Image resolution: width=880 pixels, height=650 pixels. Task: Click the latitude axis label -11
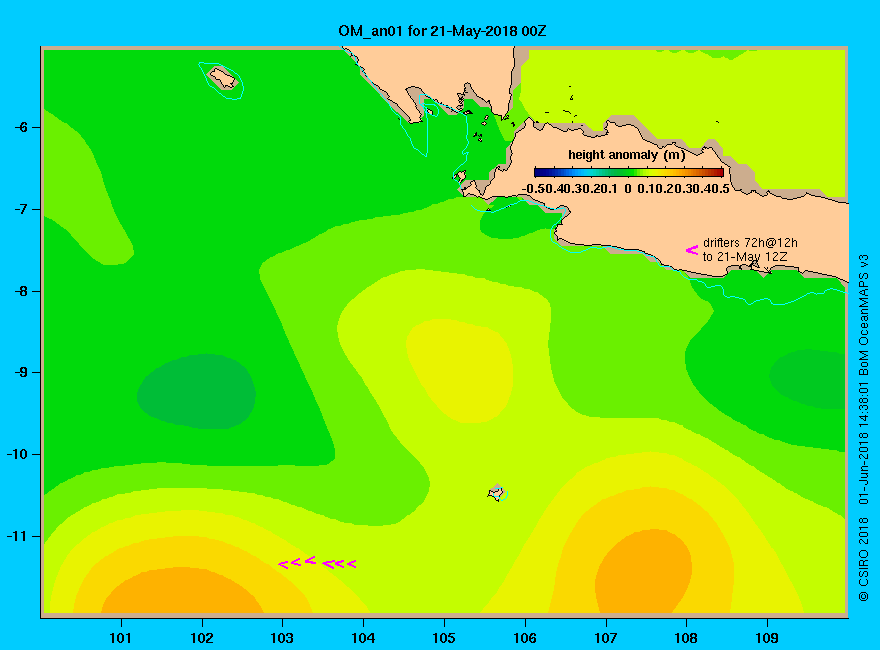click(x=18, y=537)
